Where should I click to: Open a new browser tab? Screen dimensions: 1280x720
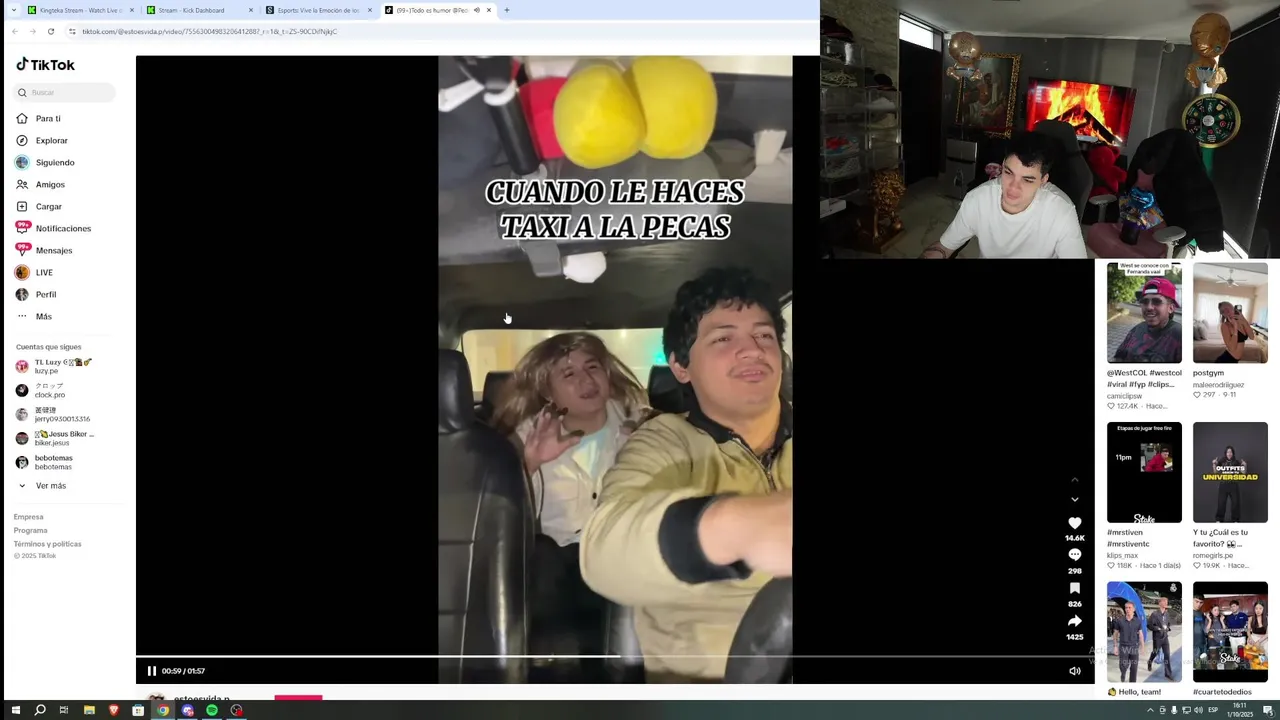pyautogui.click(x=507, y=10)
